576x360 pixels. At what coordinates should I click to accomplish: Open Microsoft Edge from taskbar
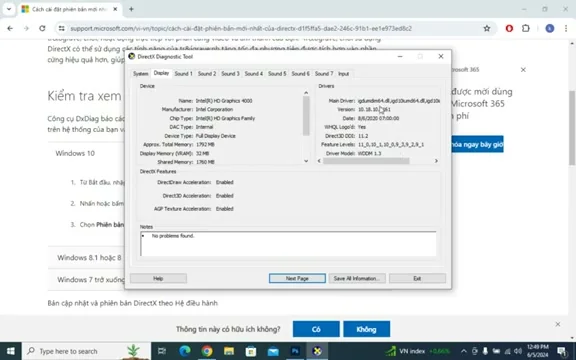pyautogui.click(x=185, y=351)
